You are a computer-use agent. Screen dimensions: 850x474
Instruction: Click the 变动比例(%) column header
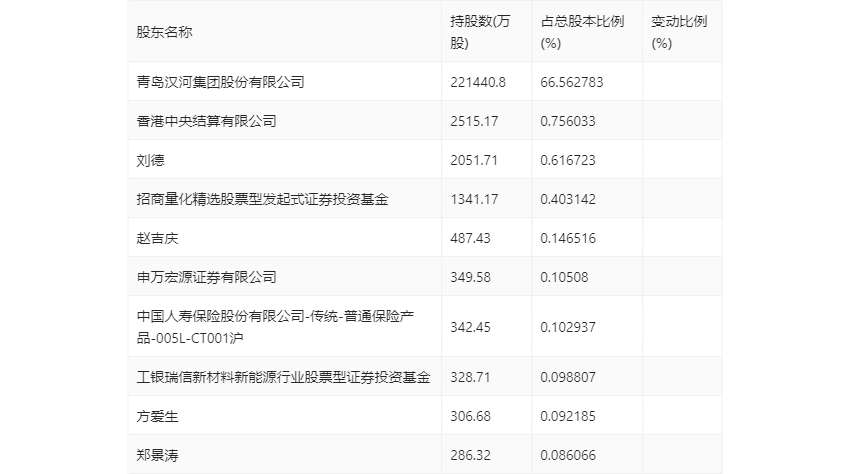click(679, 32)
